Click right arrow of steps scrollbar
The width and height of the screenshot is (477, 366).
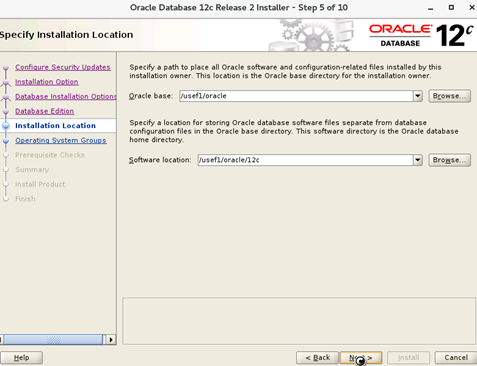pyautogui.click(x=111, y=340)
